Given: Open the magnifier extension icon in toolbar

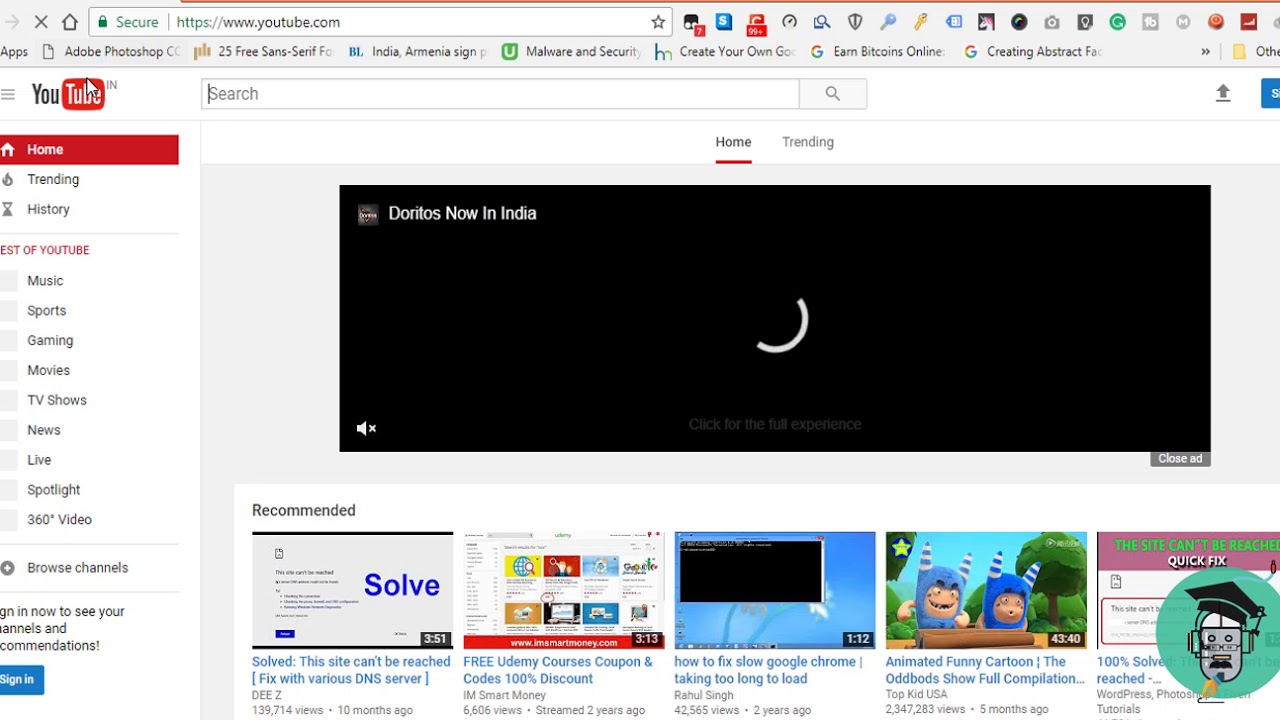Looking at the screenshot, I should point(822,22).
